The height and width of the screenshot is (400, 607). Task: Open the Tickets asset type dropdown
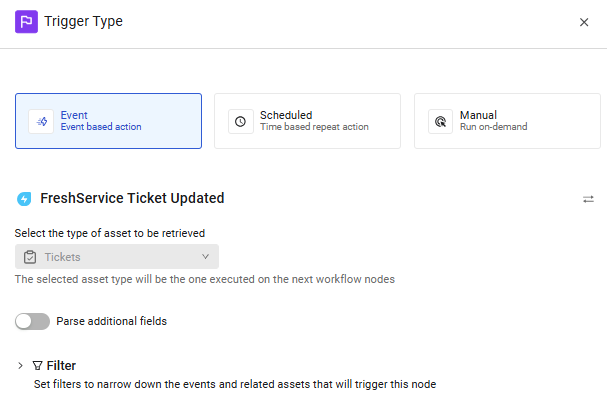coord(117,257)
